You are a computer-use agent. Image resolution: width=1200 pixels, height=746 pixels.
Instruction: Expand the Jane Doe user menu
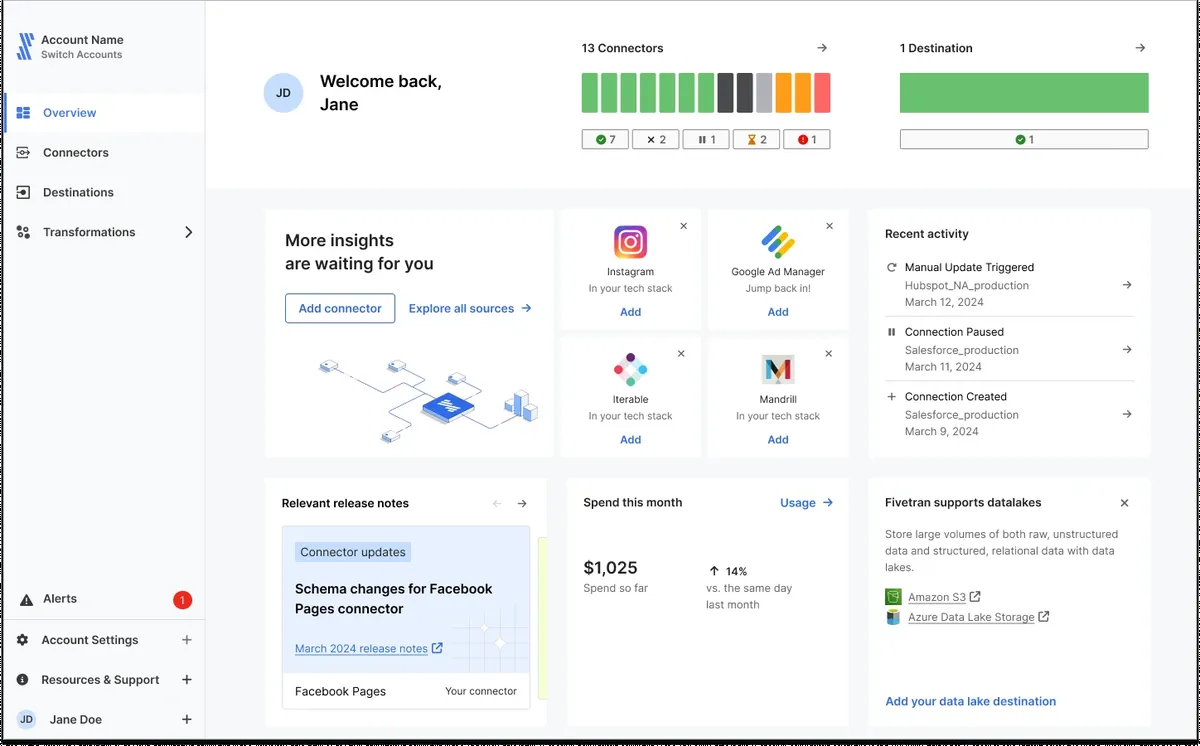coord(187,720)
